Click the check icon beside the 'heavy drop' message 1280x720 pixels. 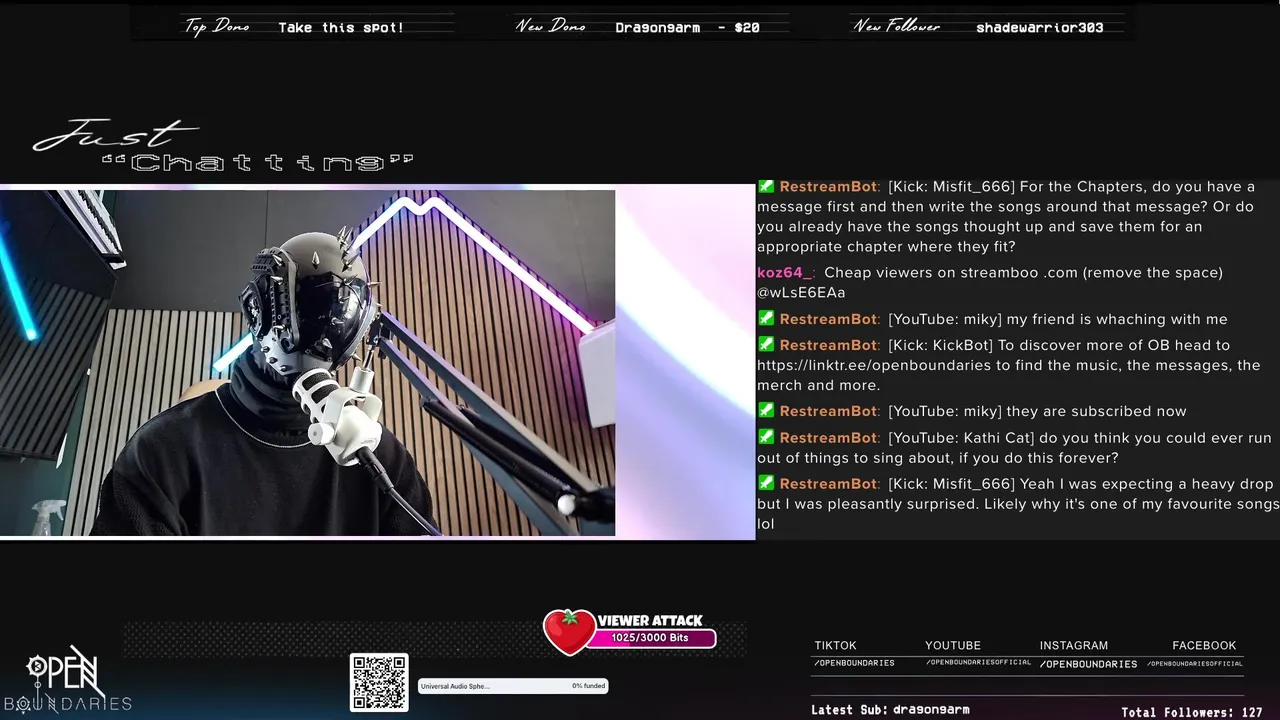(x=766, y=483)
